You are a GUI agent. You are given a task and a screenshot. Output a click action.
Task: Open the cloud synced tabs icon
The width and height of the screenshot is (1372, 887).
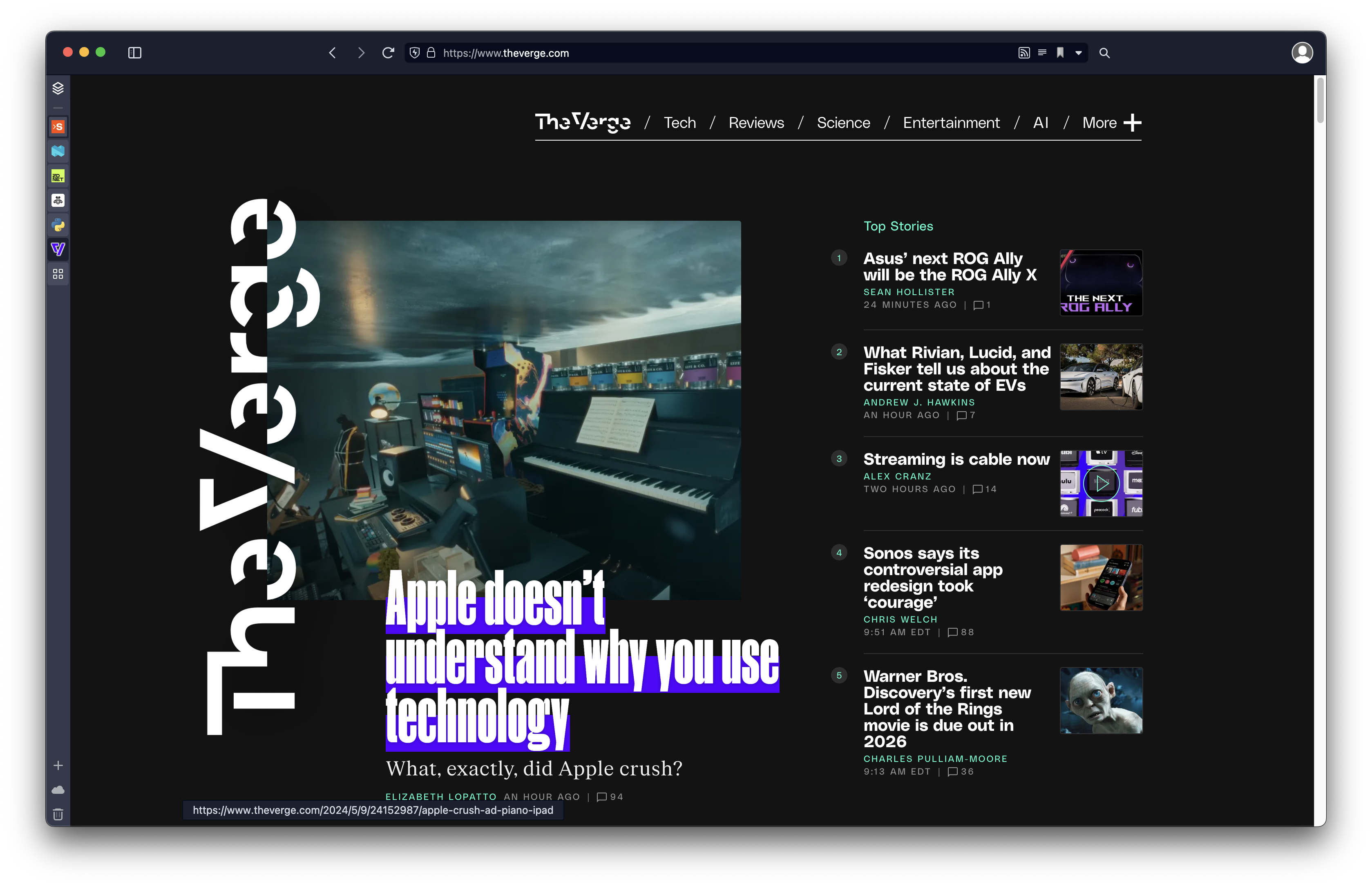click(58, 790)
